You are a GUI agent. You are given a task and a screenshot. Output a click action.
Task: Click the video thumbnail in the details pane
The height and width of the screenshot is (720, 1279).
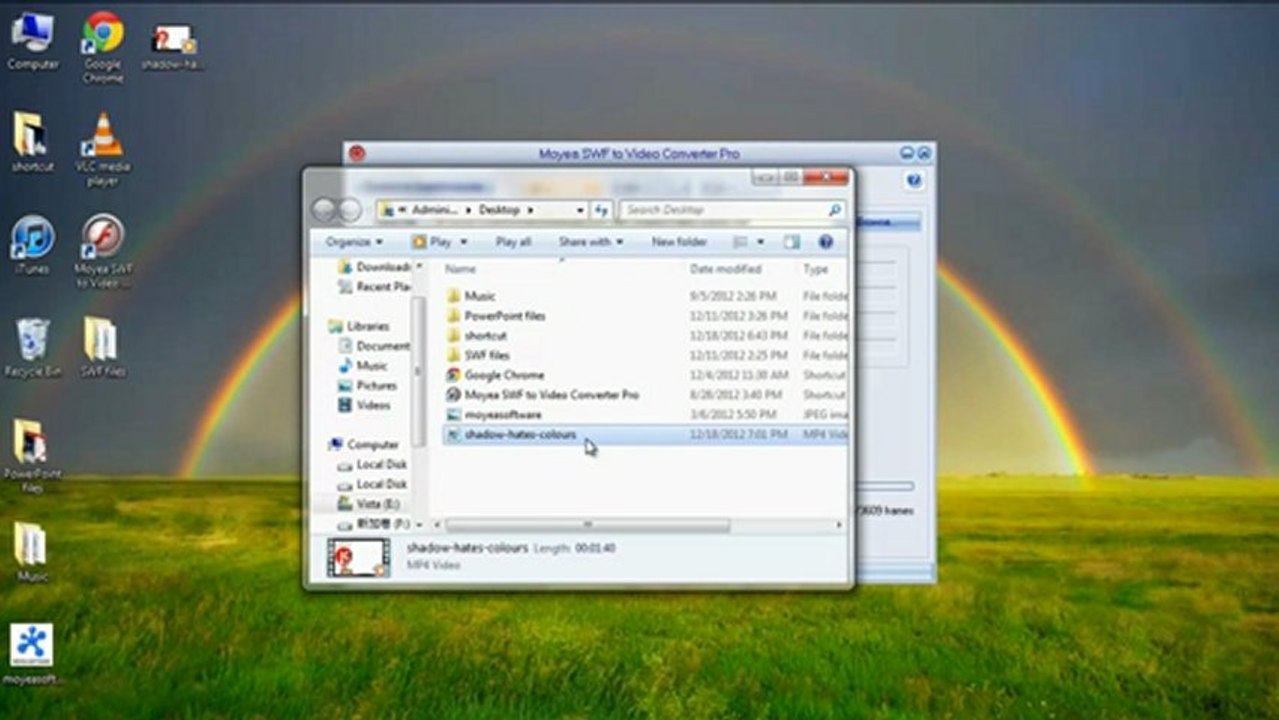pos(358,558)
